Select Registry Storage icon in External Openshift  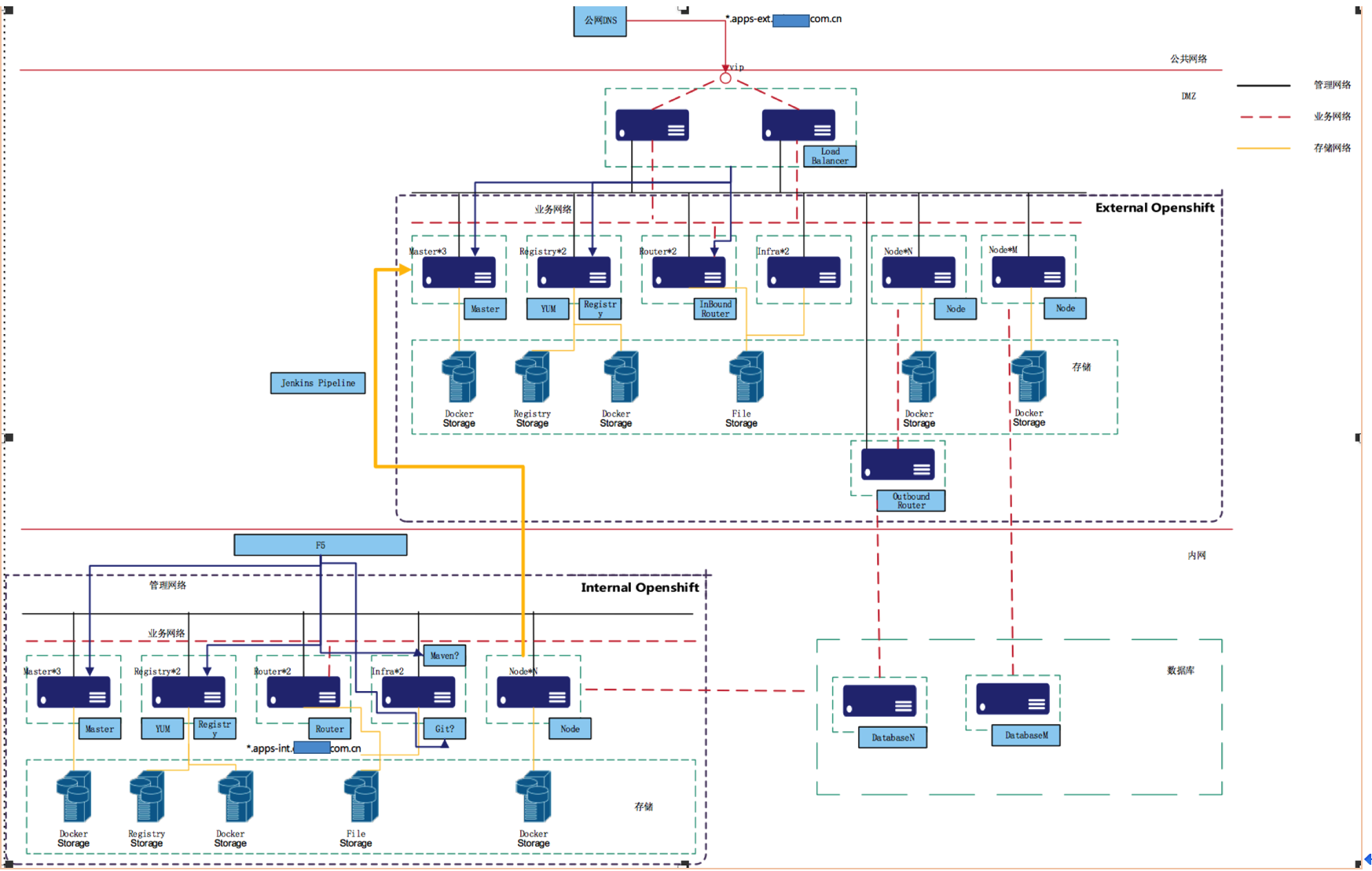[x=532, y=377]
